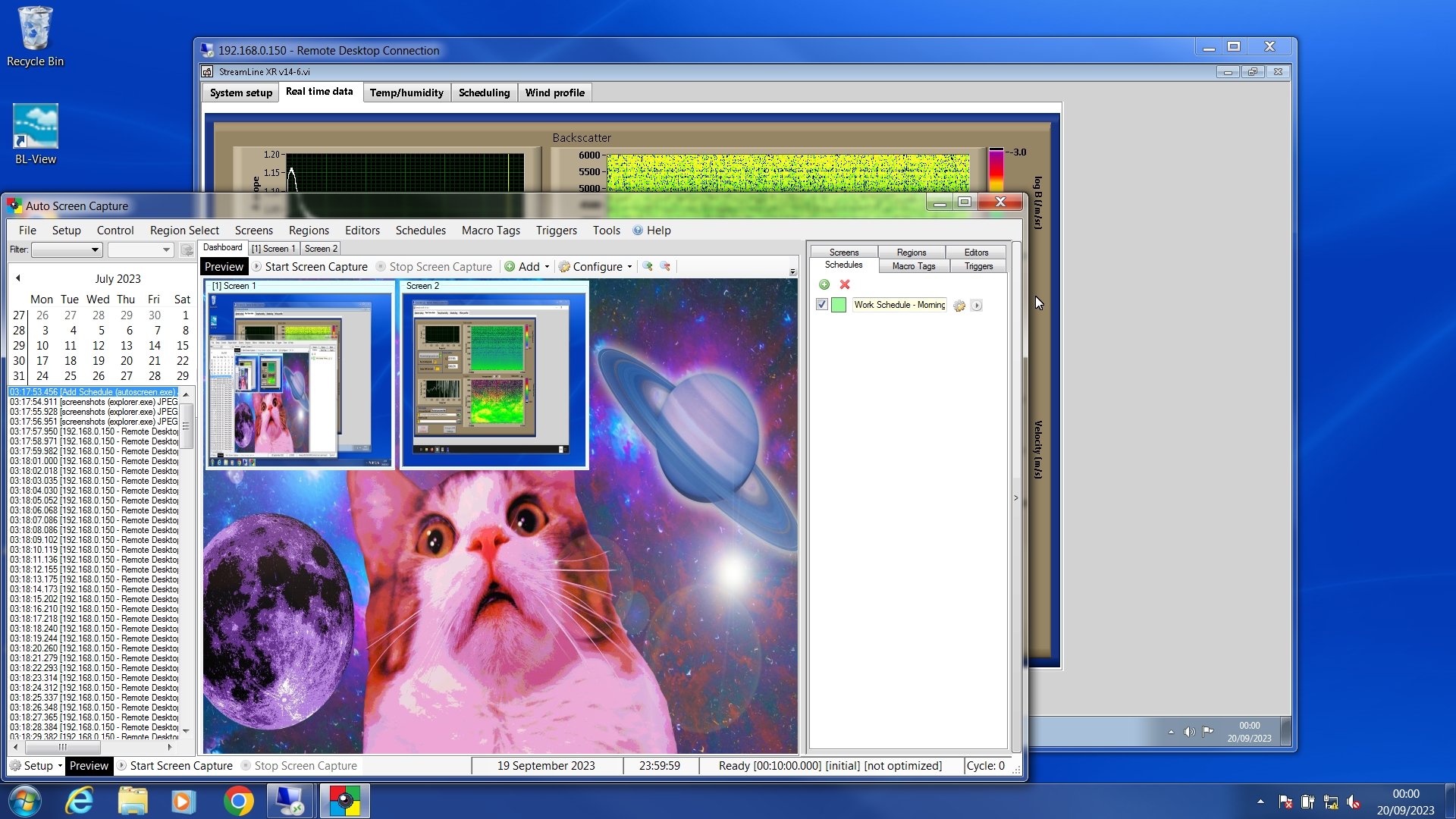Click the zoom out magnifier icon
This screenshot has height=819, width=1456.
point(665,266)
